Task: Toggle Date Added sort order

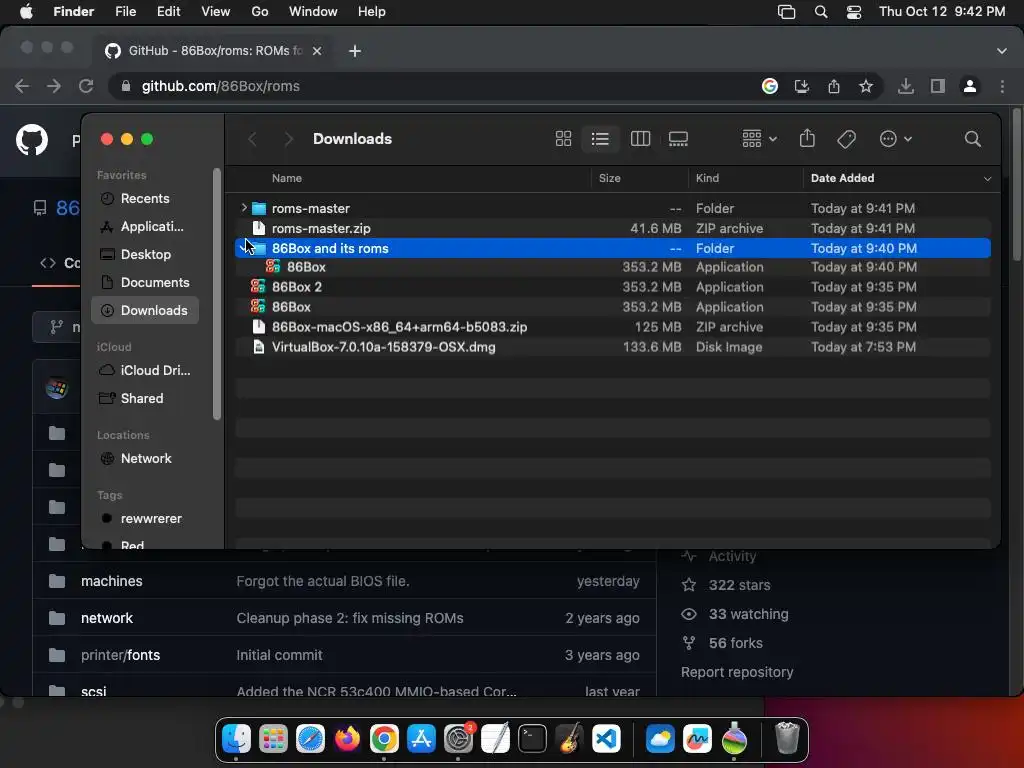Action: (x=900, y=178)
